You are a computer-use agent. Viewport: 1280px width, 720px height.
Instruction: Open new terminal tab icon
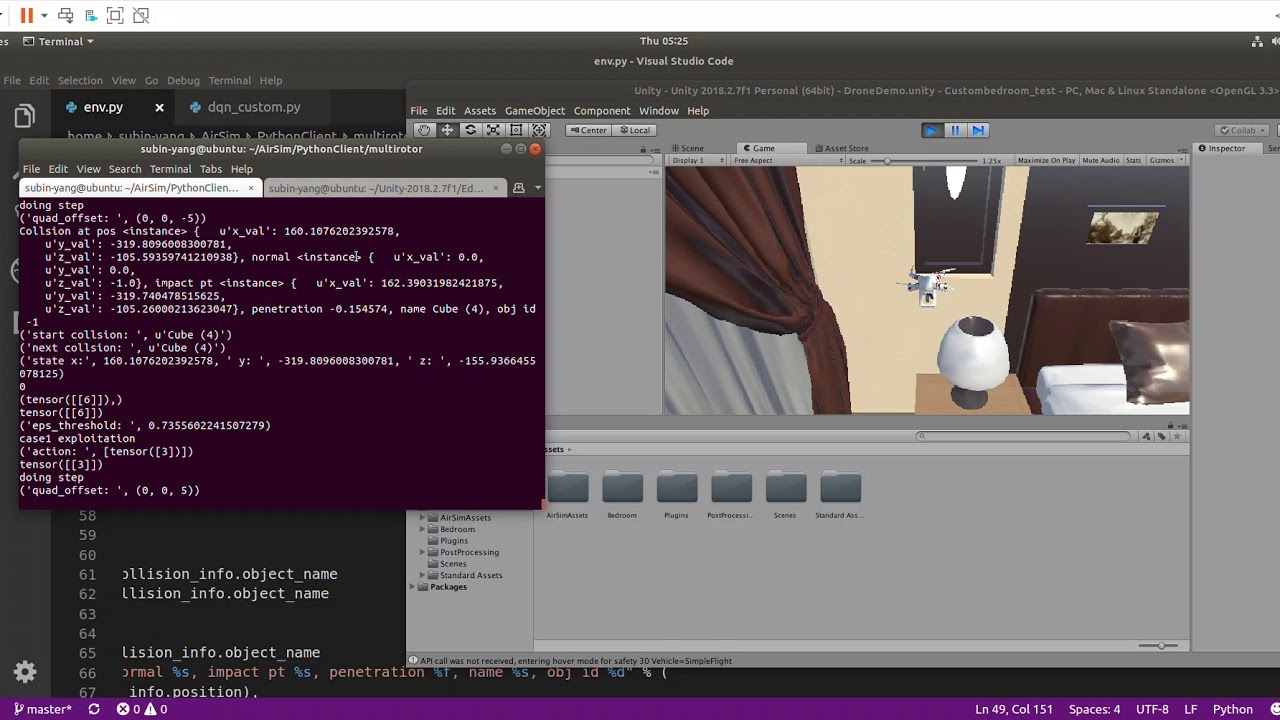[x=518, y=188]
